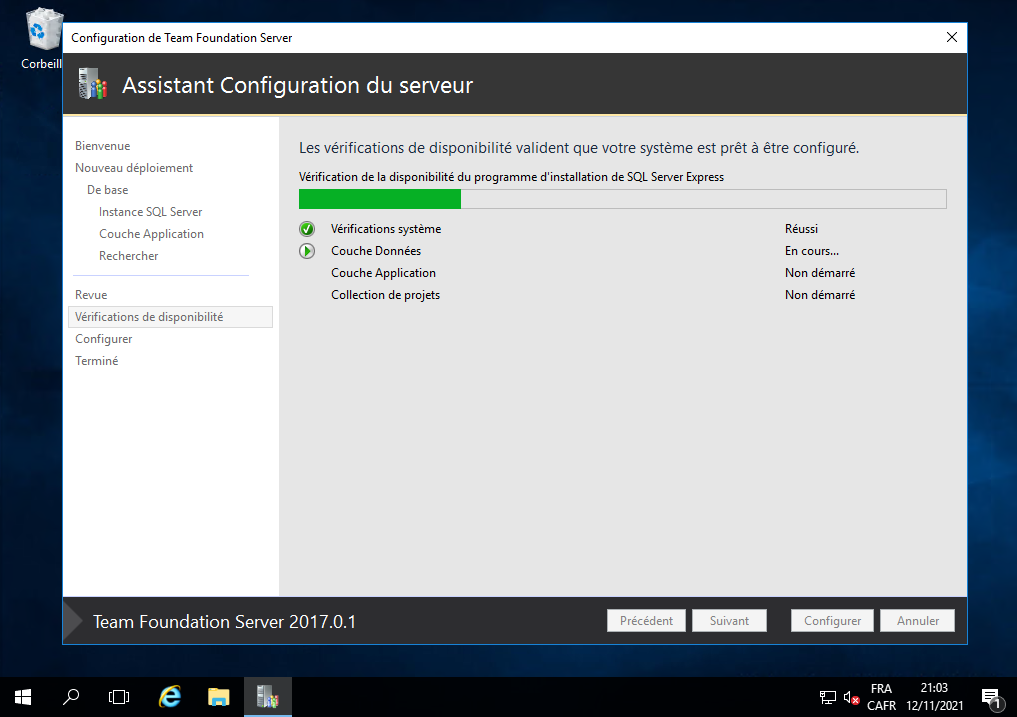Go to the Revue step in the sidebar
Image resolution: width=1017 pixels, height=717 pixels.
coord(91,295)
